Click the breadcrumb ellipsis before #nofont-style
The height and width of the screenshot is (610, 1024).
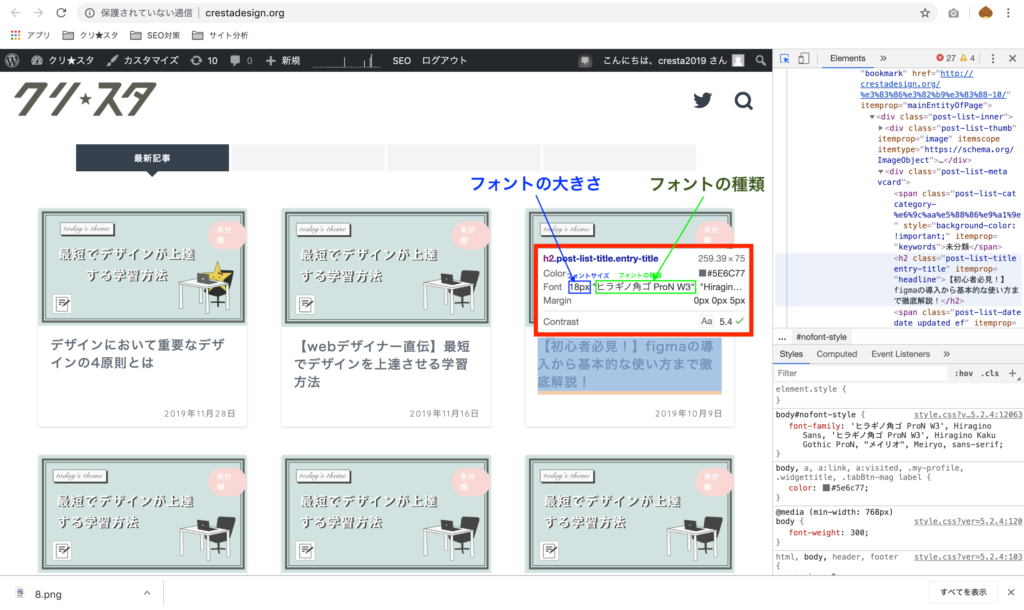pyautogui.click(x=782, y=338)
